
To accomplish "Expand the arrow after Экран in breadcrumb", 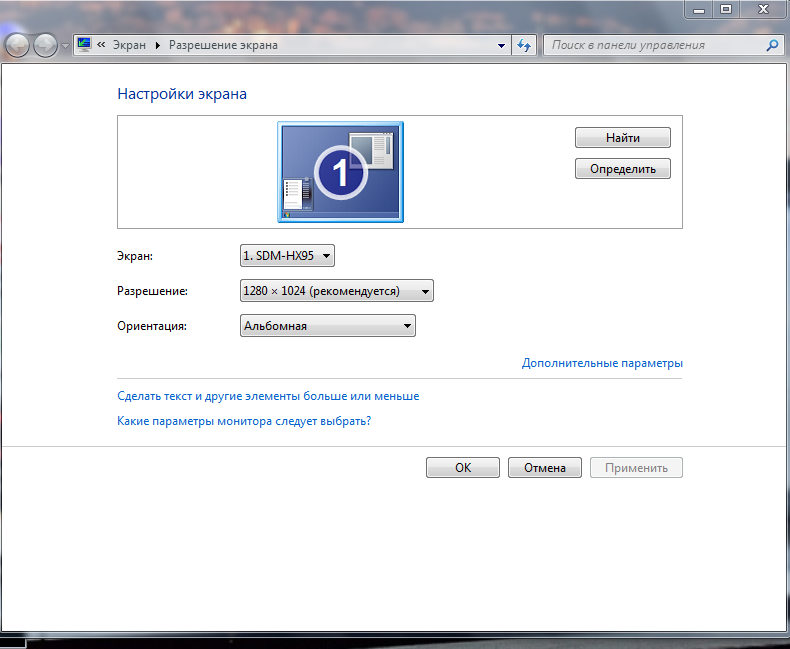I will pyautogui.click(x=157, y=45).
